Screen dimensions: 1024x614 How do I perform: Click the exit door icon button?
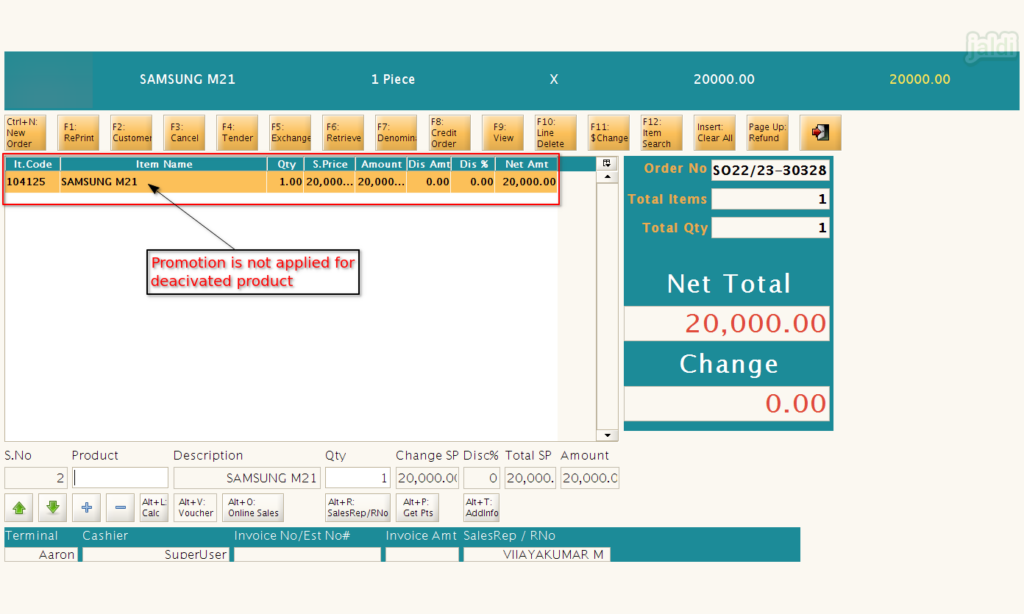click(820, 133)
